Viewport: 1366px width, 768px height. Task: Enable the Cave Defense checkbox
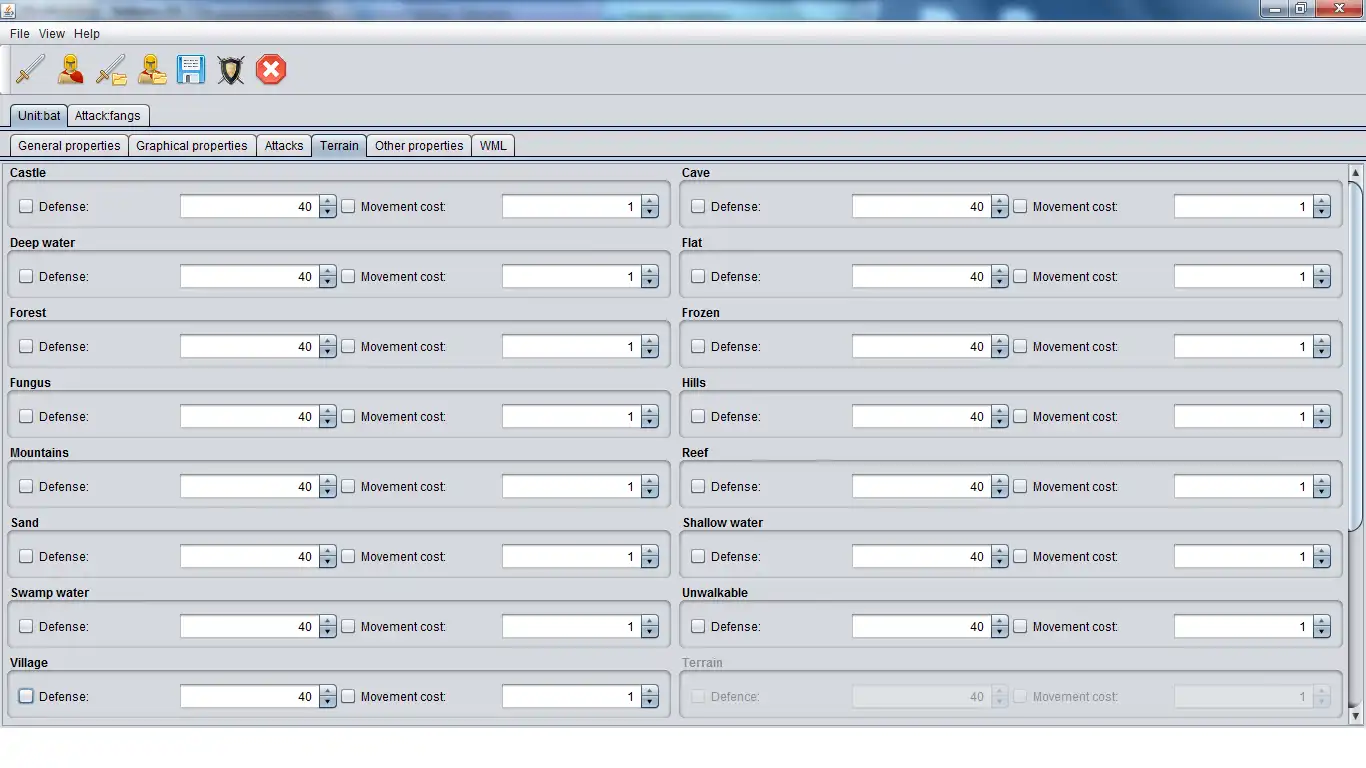698,207
